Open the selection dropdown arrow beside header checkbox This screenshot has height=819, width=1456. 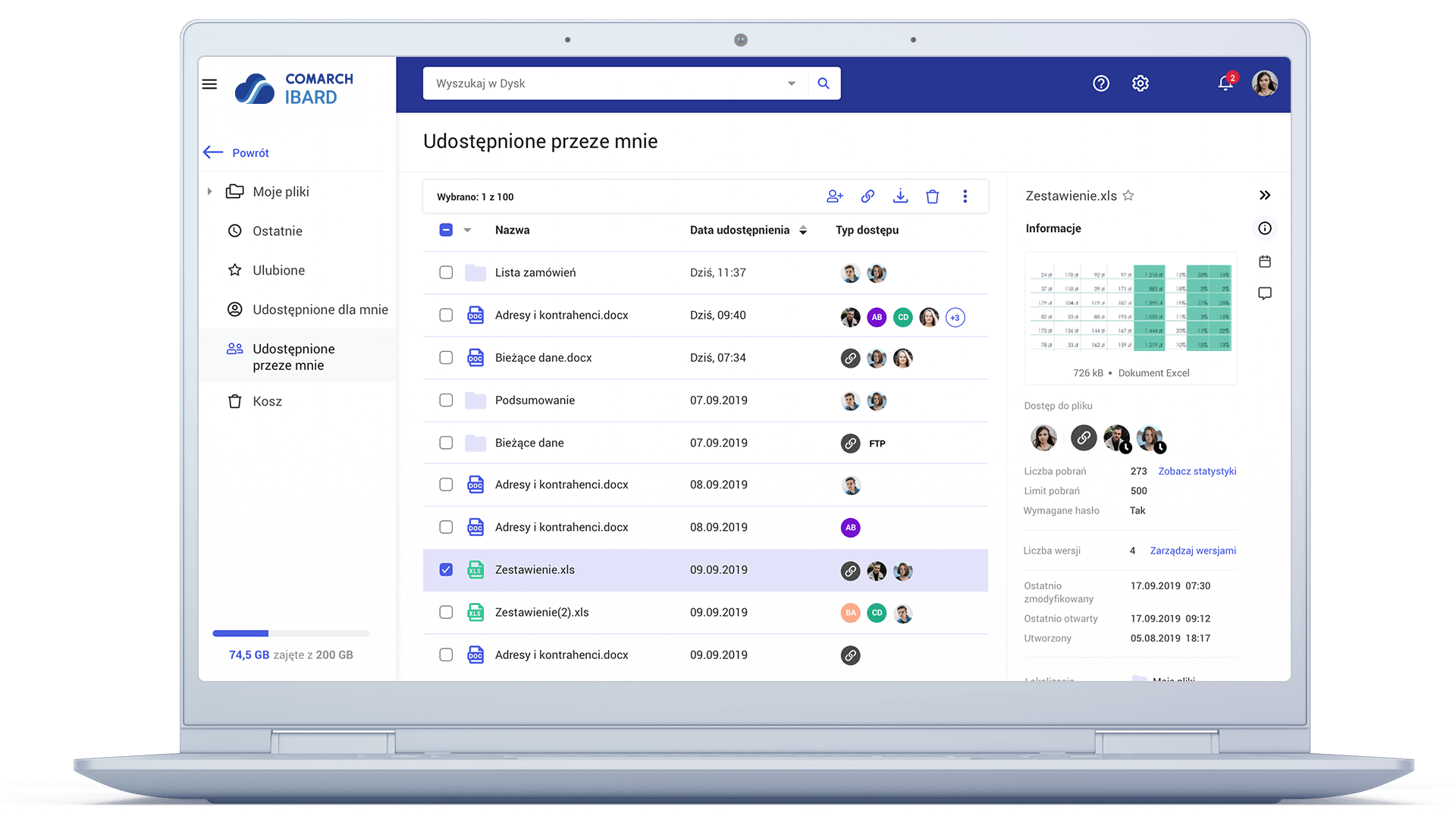click(467, 230)
